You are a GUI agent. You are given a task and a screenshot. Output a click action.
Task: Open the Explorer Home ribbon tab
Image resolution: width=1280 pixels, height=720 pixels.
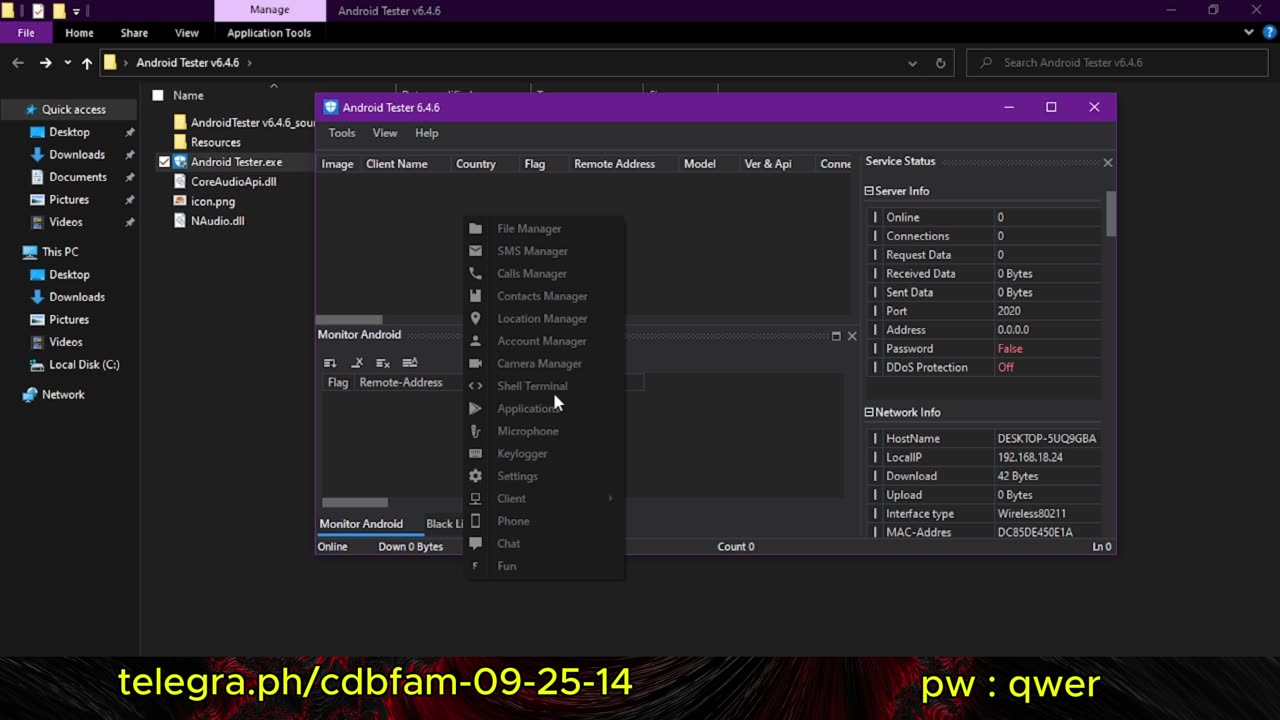pos(79,33)
